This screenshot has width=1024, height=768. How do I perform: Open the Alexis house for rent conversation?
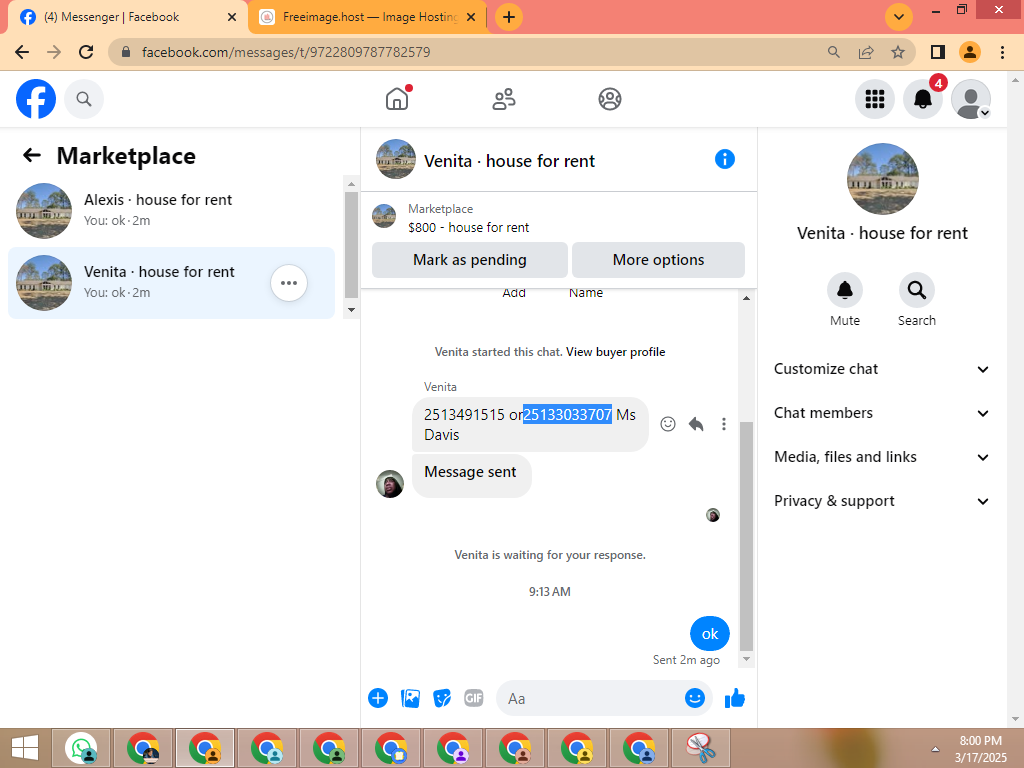[x=171, y=210]
